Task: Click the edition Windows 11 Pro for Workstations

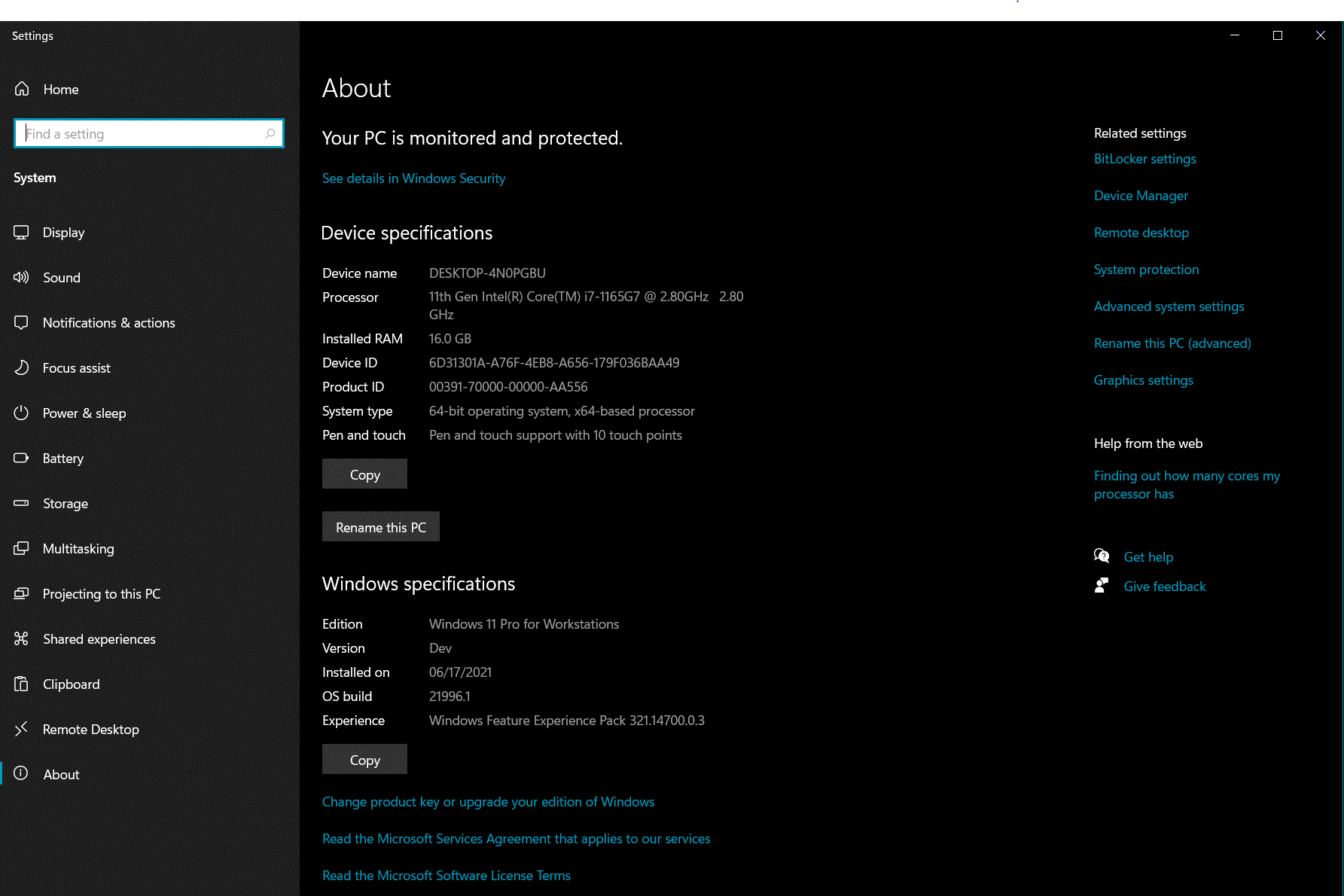Action: [x=524, y=624]
